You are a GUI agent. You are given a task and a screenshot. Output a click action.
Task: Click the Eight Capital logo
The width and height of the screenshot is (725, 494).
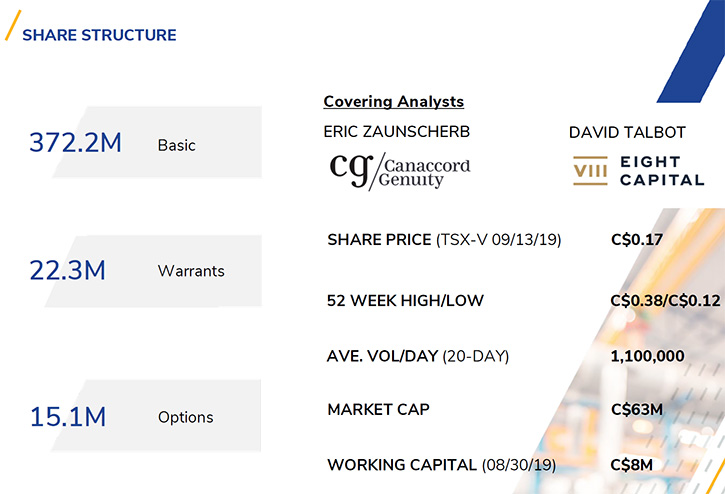coord(639,171)
